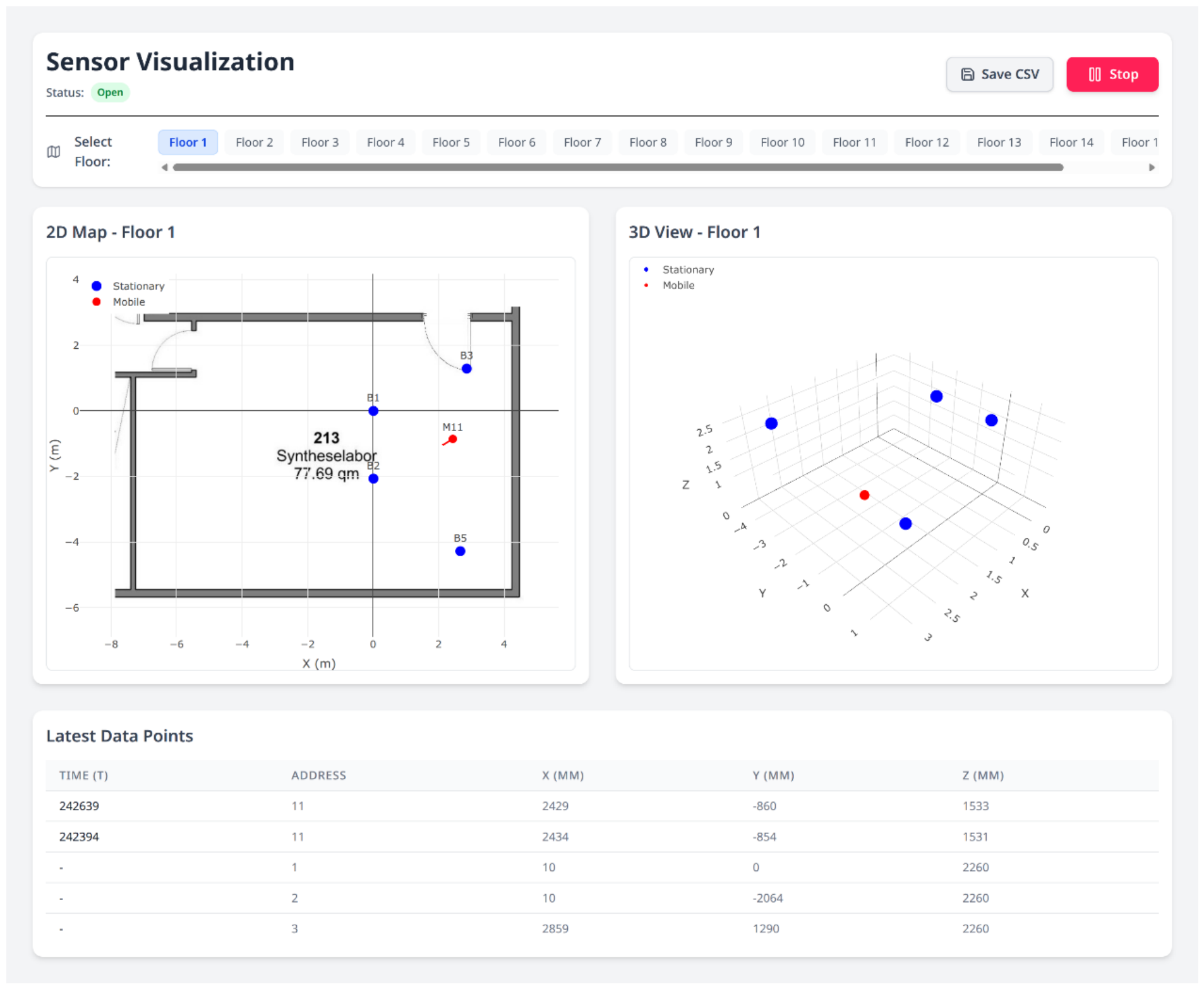Toggle Stationary legend entry in 2D map
Viewport: 1204px width, 989px height.
(129, 286)
